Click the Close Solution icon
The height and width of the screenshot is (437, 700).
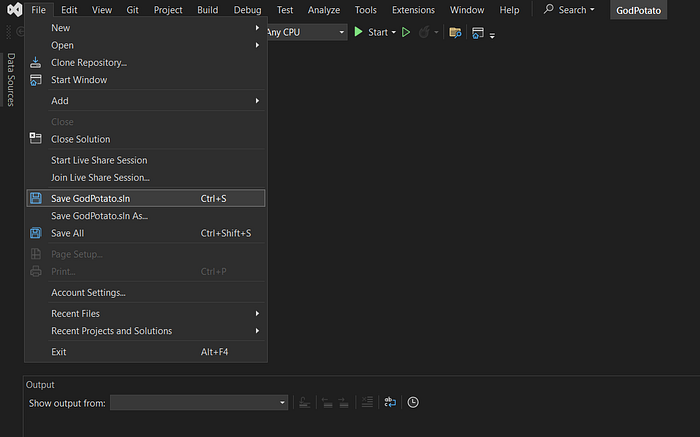(x=36, y=138)
